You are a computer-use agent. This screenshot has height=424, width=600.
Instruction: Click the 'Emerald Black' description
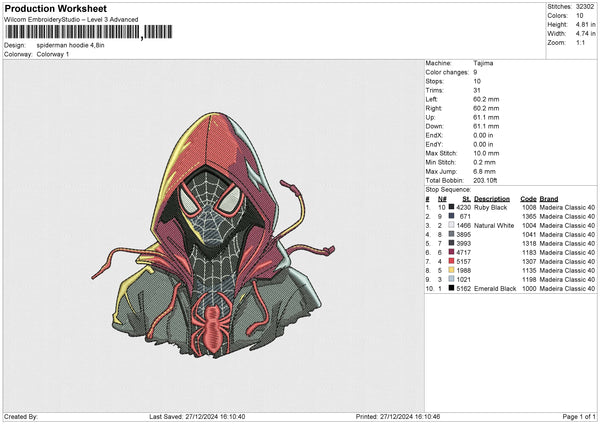pos(495,289)
